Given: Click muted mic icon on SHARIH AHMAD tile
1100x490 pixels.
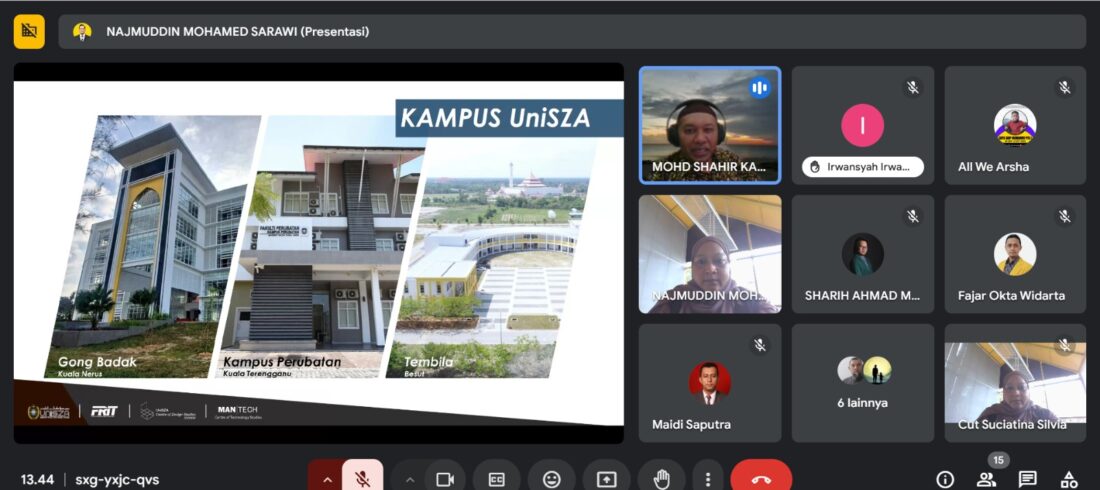Looking at the screenshot, I should (912, 216).
